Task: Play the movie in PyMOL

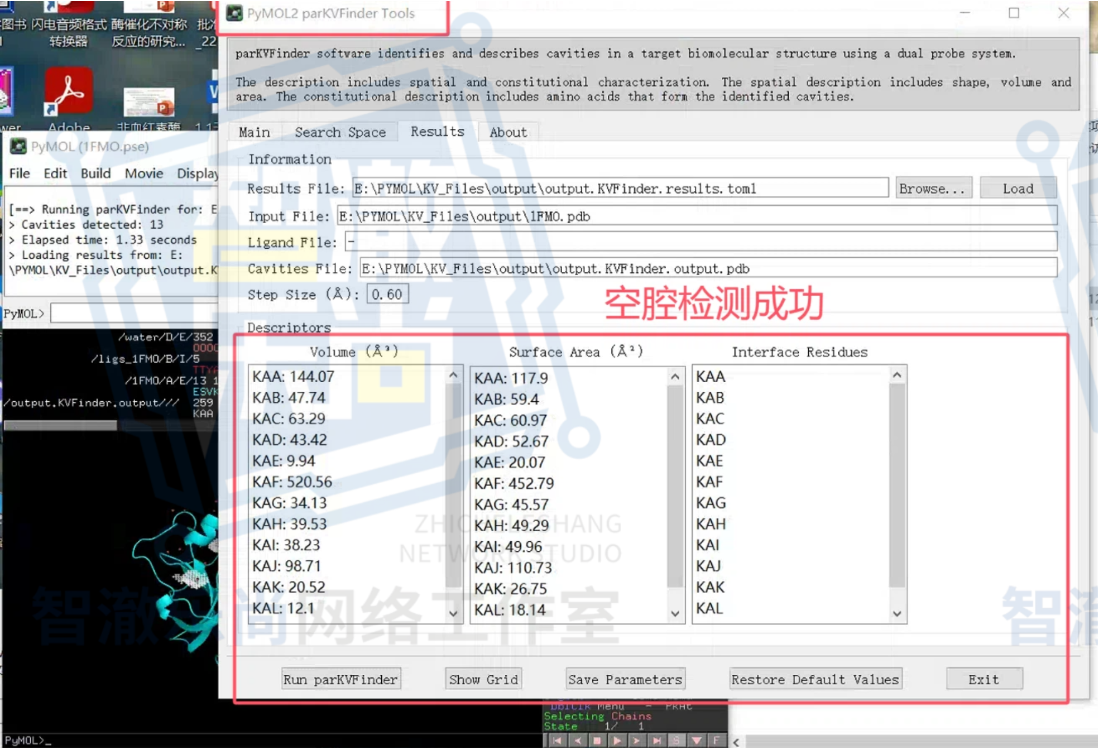Action: click(x=617, y=740)
